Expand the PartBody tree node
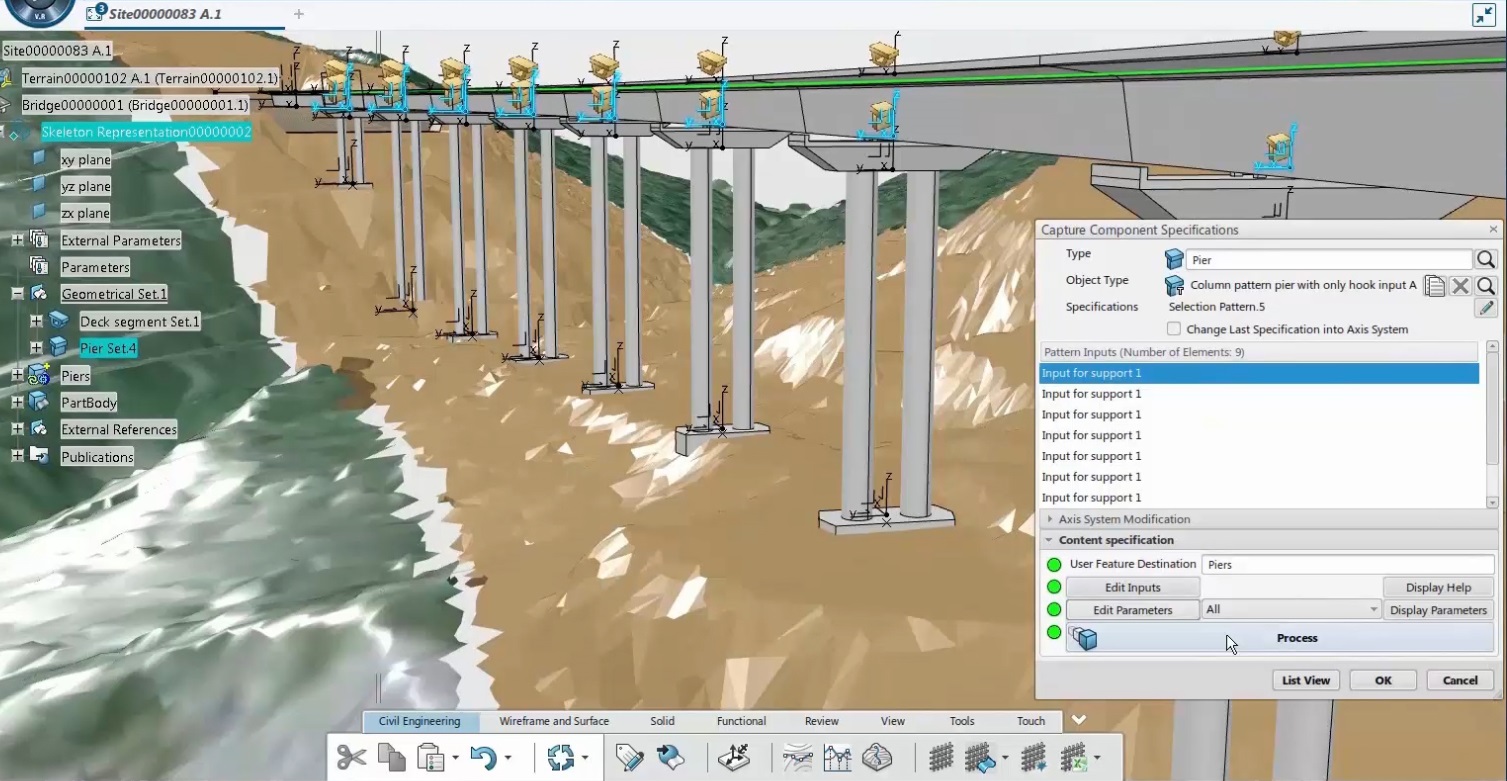 point(17,402)
